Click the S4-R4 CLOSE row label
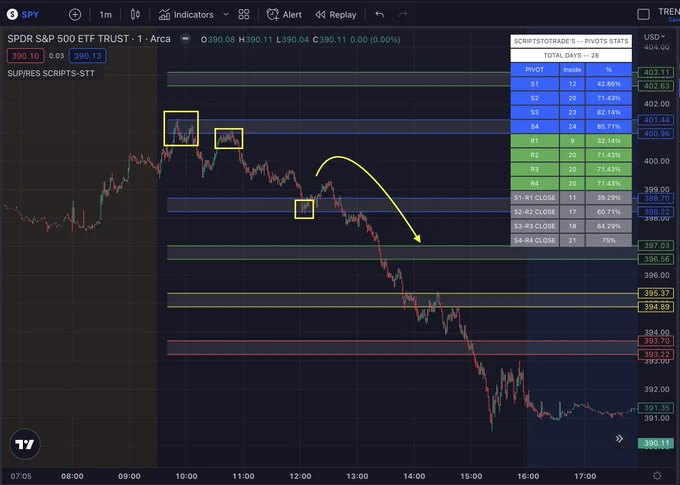 (534, 240)
